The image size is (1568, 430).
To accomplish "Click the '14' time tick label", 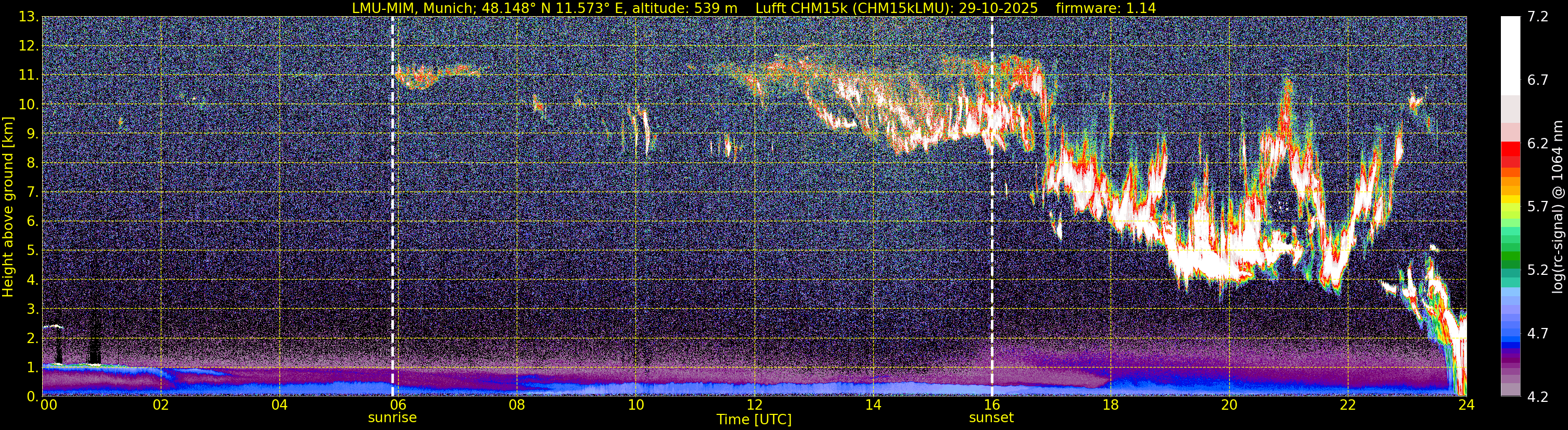I will pos(873,405).
